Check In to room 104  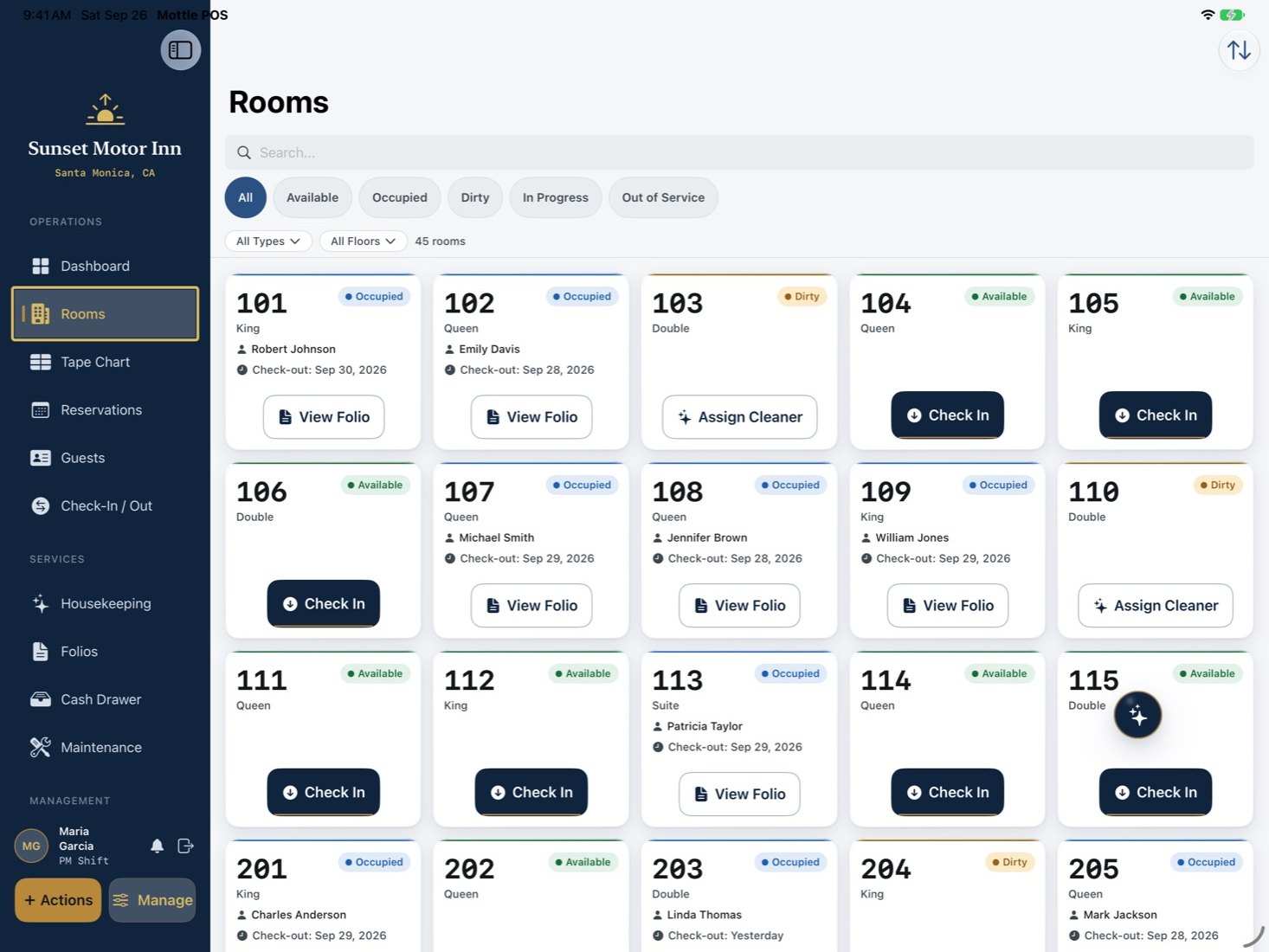point(948,415)
